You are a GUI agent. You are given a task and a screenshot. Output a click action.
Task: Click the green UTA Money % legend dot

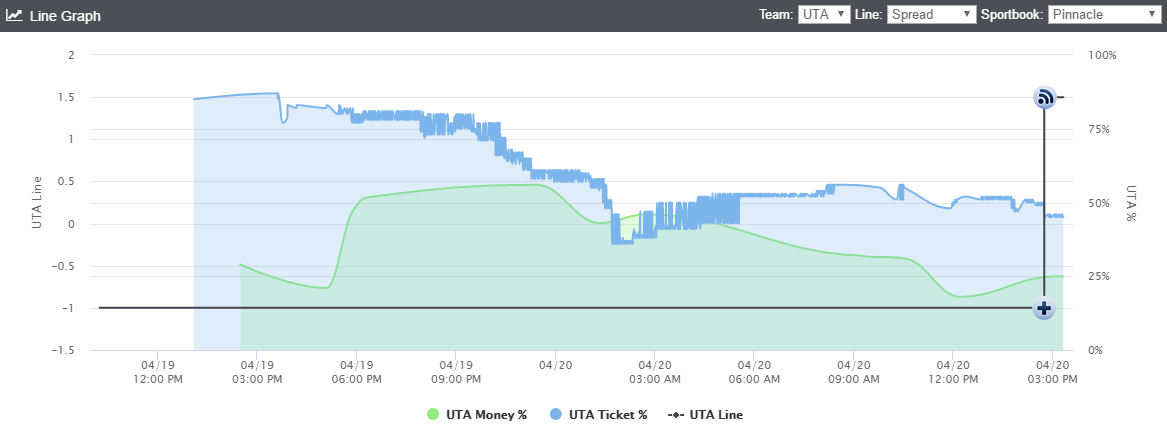click(432, 415)
